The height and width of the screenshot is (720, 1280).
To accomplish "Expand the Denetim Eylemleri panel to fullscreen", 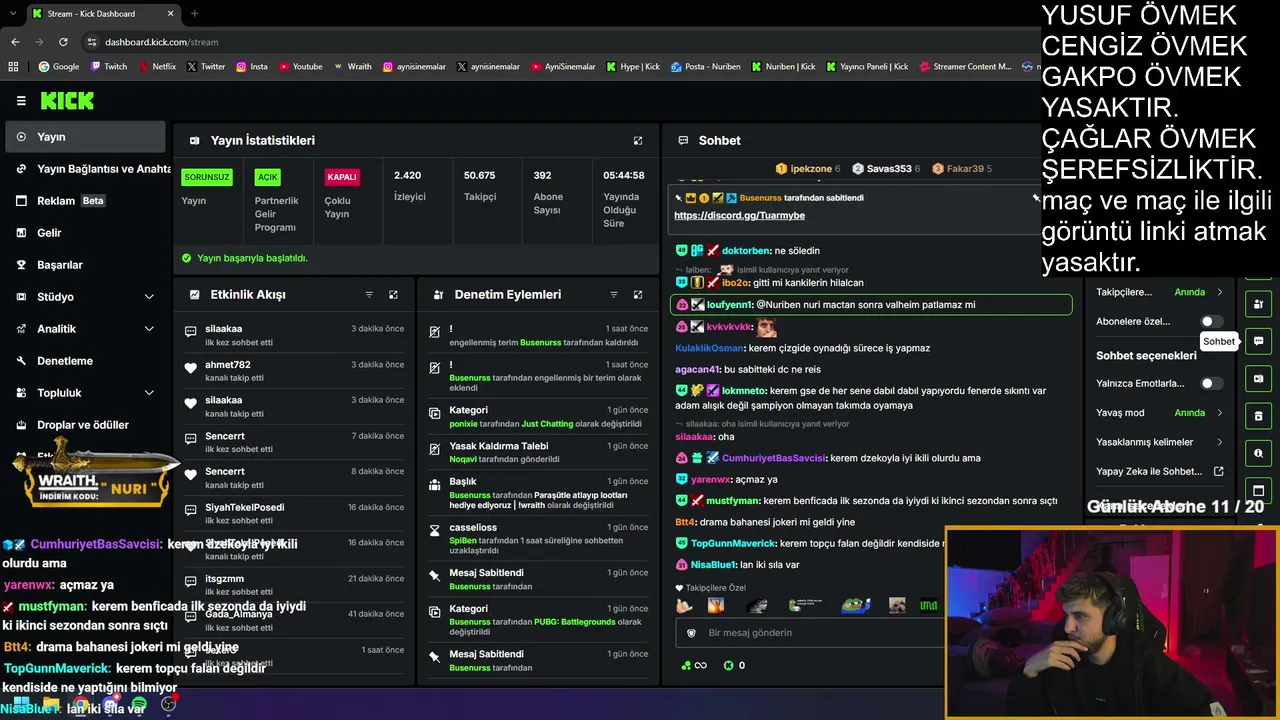I will (x=638, y=295).
